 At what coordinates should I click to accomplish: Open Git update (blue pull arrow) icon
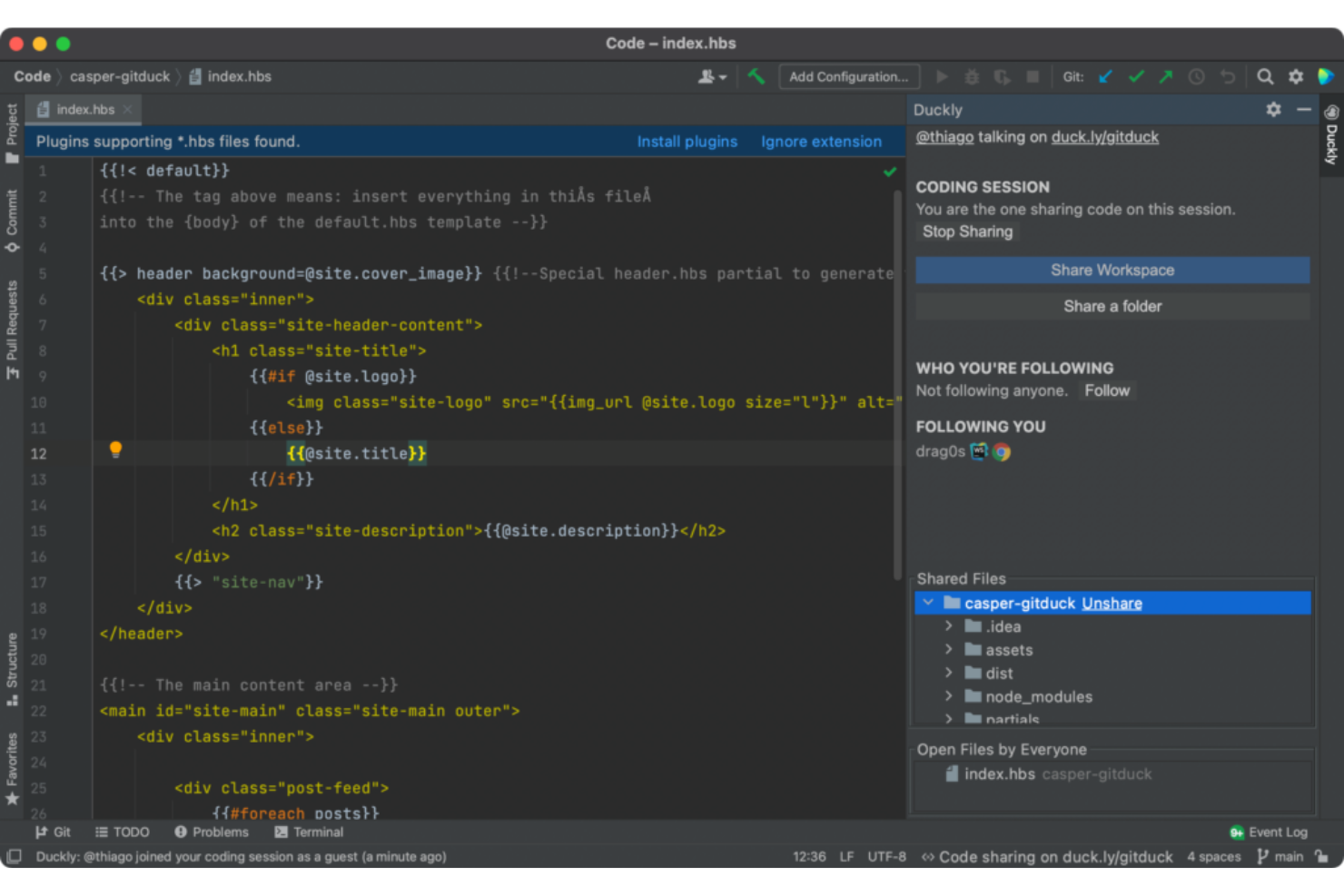tap(1105, 76)
